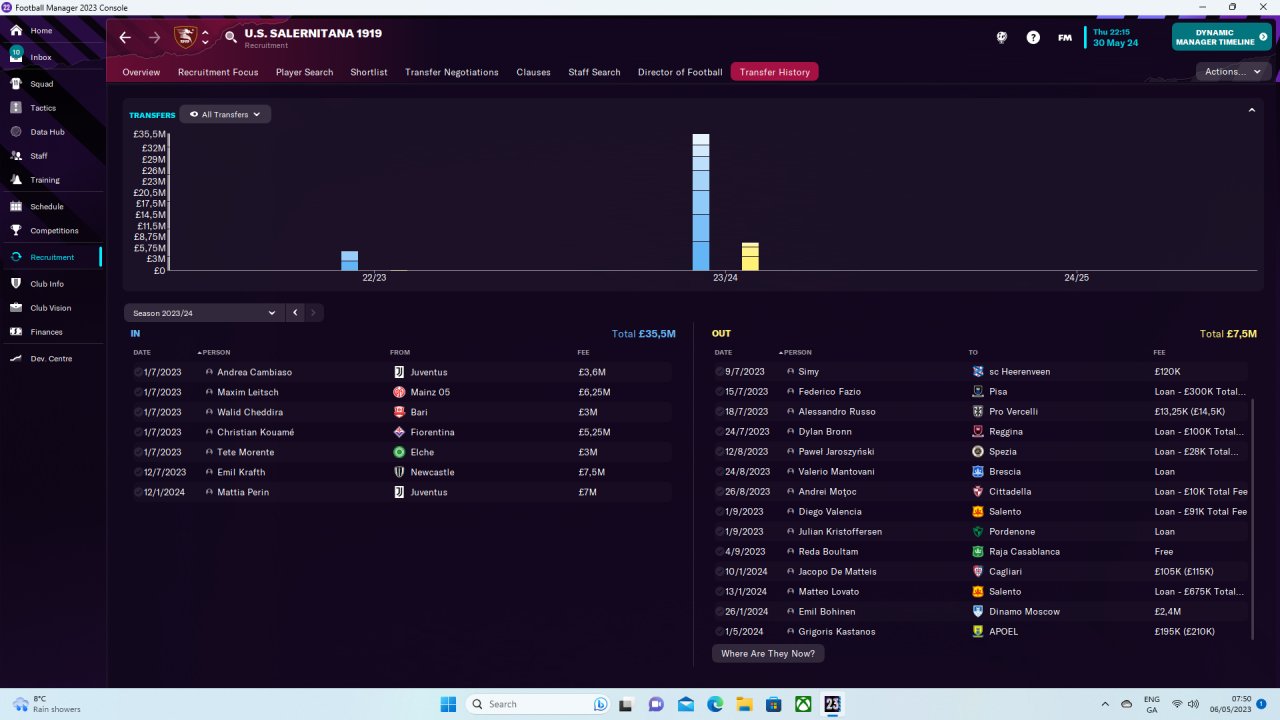The image size is (1280, 720).
Task: Expand the All Transfers filter dropdown
Action: [225, 115]
